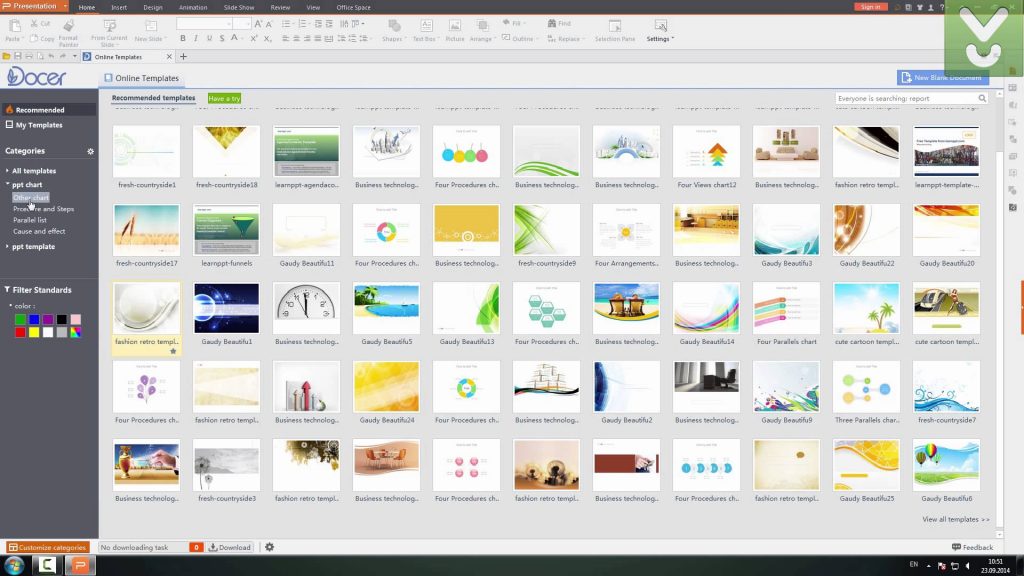
Task: Click the undo arrow quick-access icon
Action: tap(52, 57)
